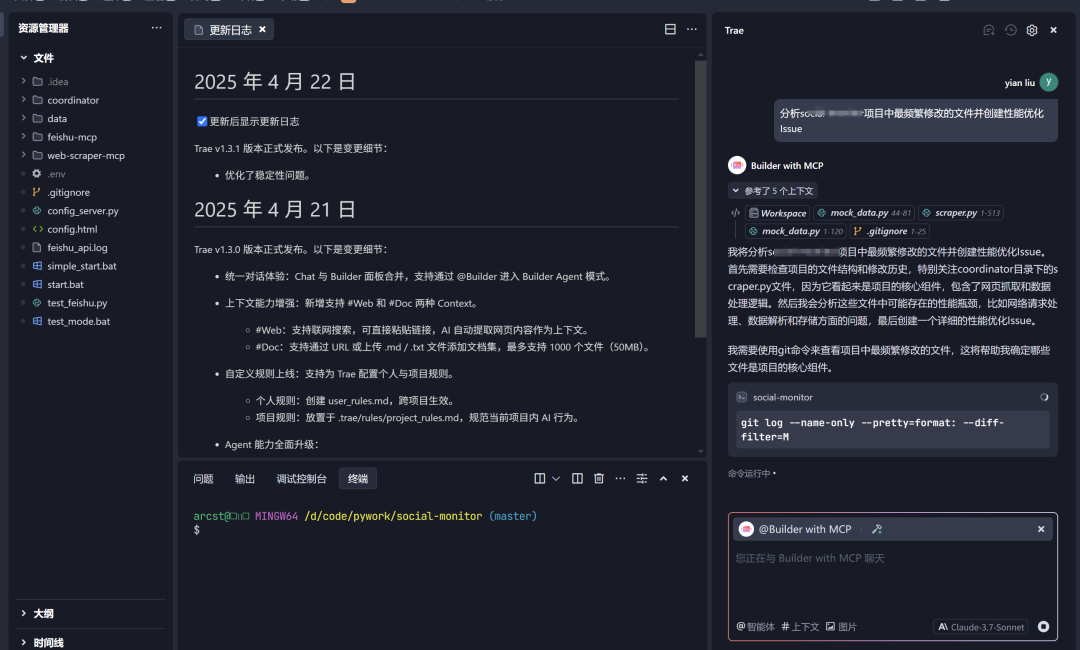This screenshot has height=650, width=1080.
Task: Open test_mode.bat file
Action: 79,322
